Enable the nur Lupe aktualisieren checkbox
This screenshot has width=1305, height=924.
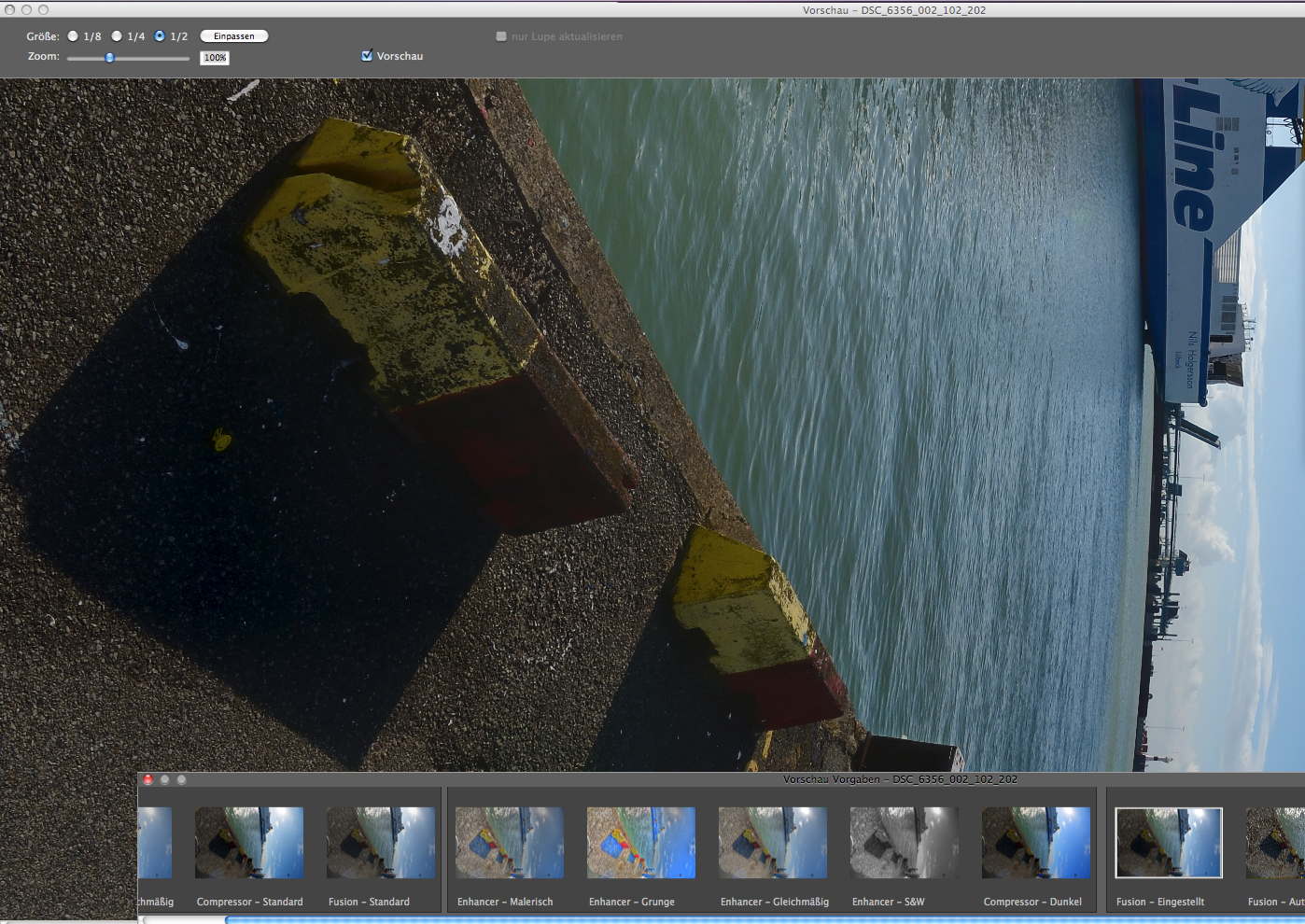(501, 36)
